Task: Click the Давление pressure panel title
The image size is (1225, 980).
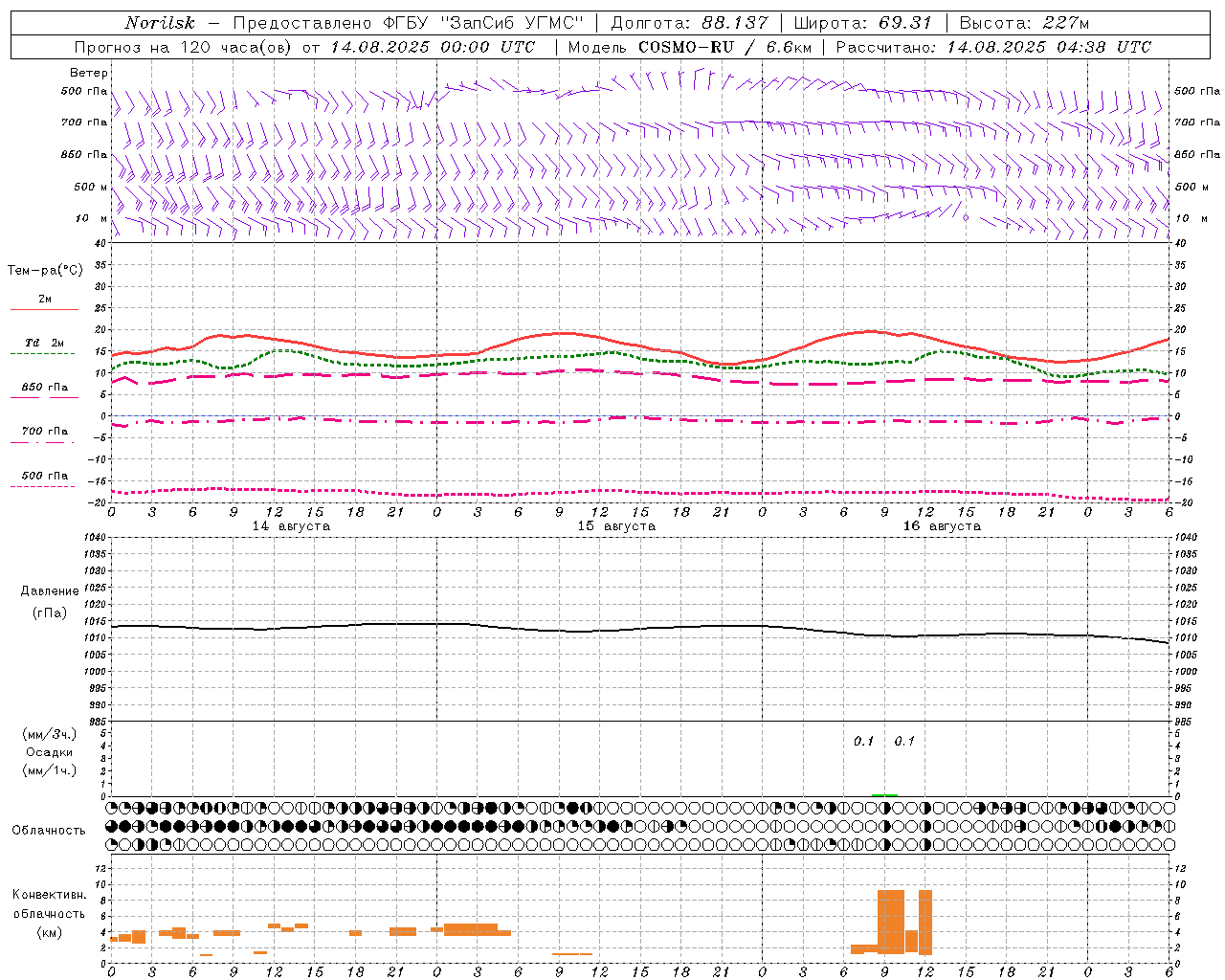Action: [x=50, y=591]
